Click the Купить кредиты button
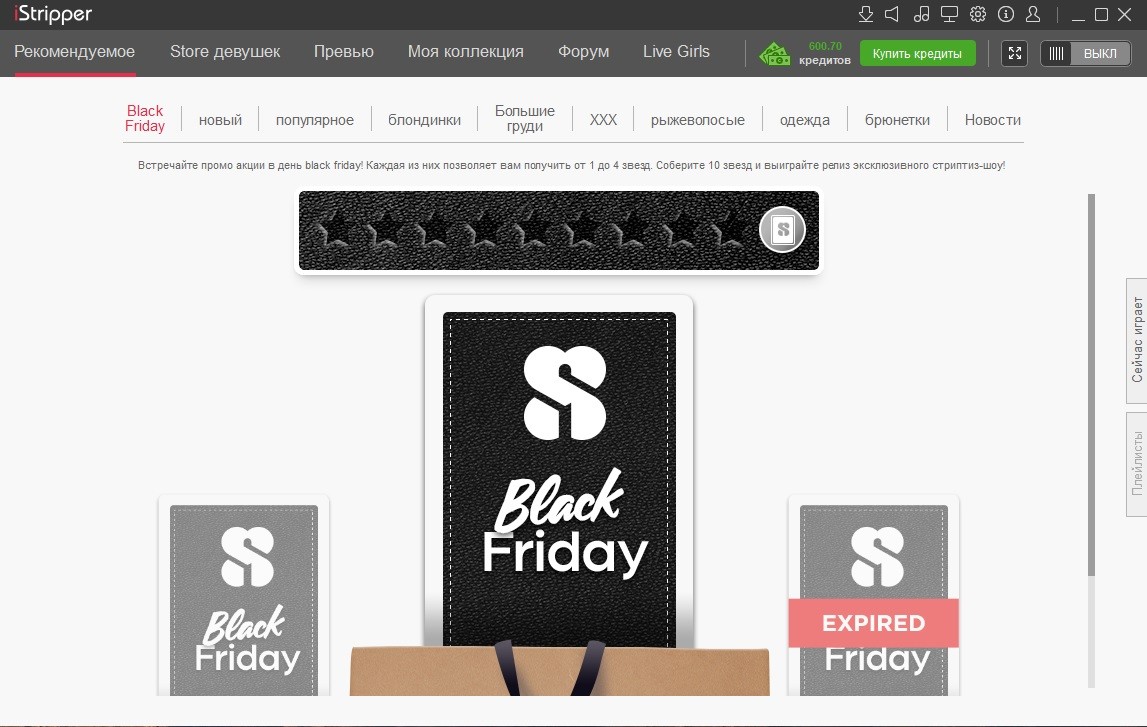 pyautogui.click(x=917, y=53)
